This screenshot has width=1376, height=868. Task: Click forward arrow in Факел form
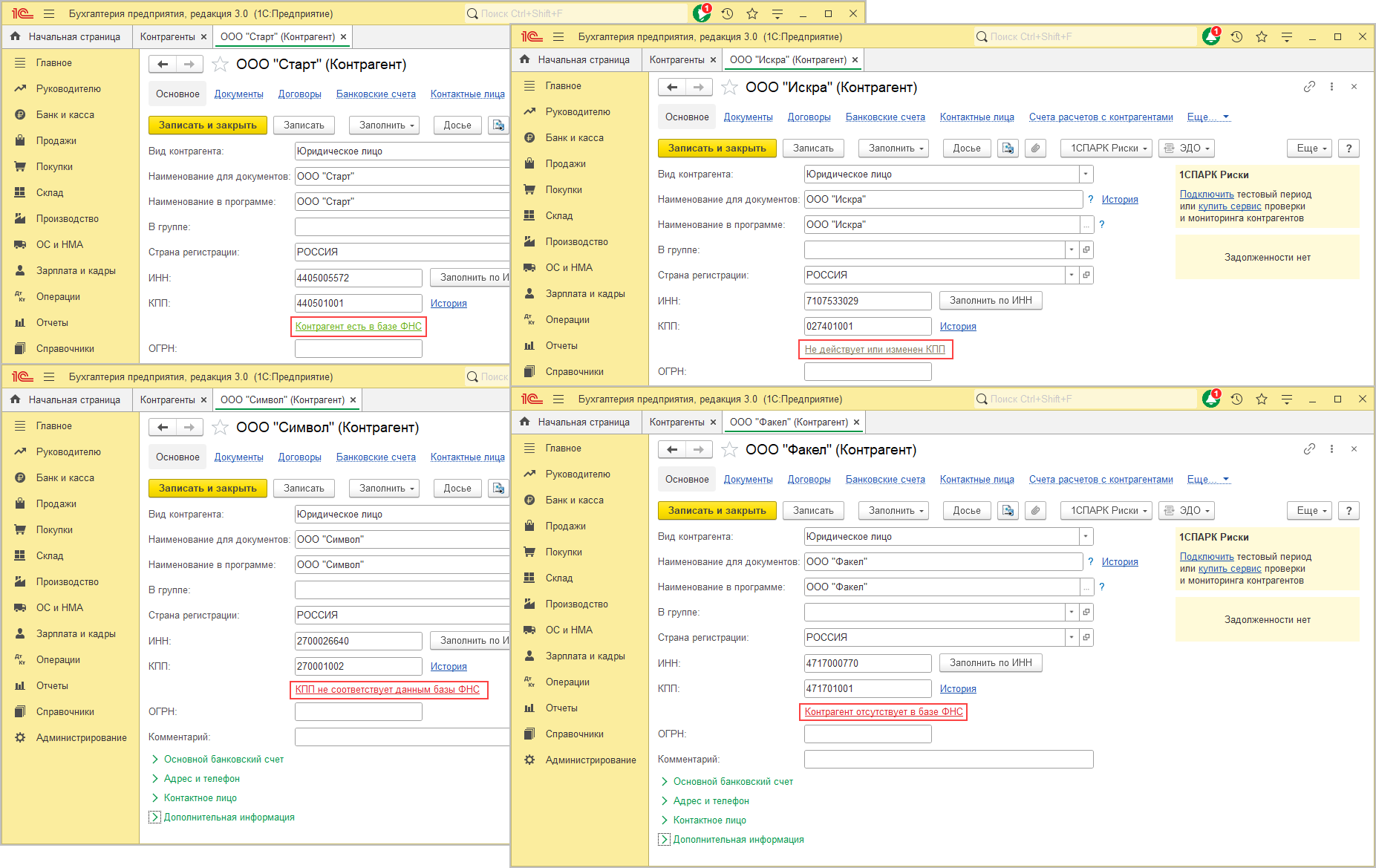coord(699,450)
